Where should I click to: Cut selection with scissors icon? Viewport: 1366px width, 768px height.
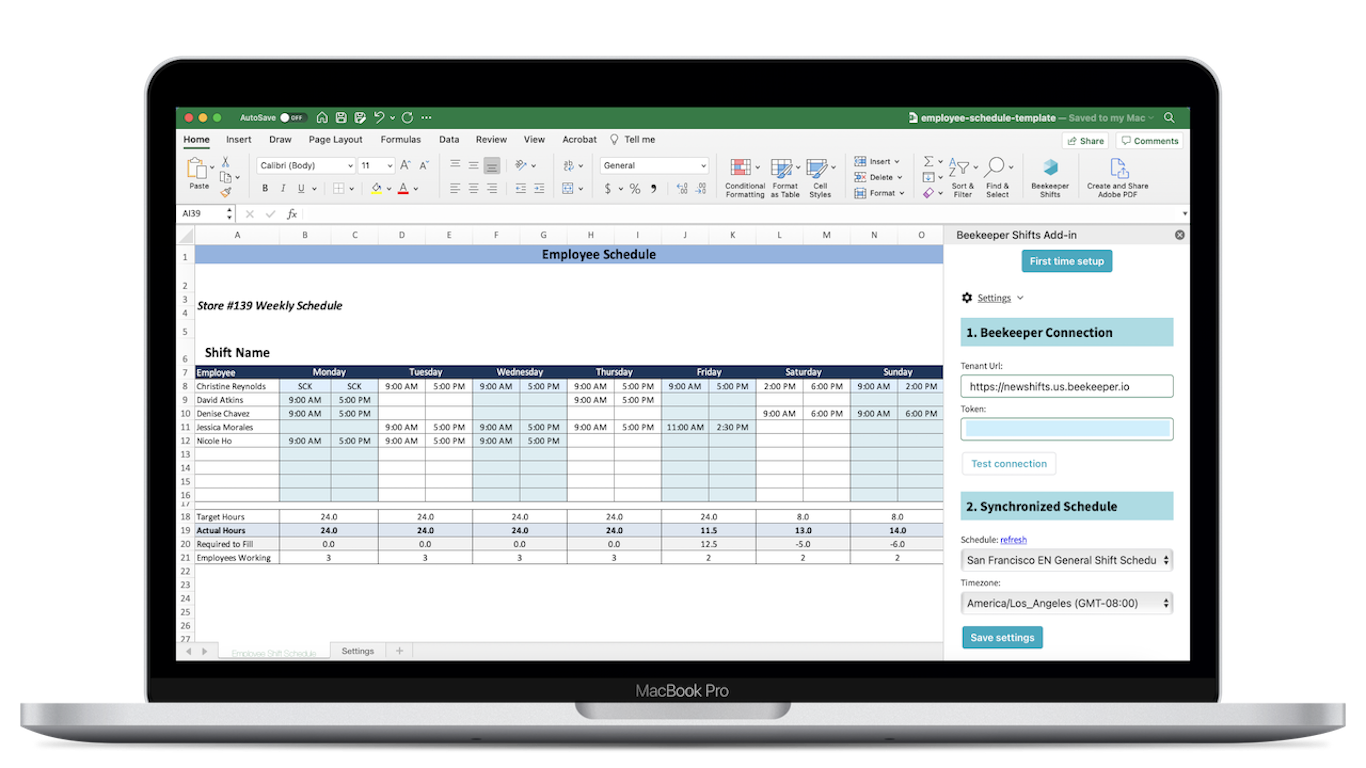coord(226,161)
